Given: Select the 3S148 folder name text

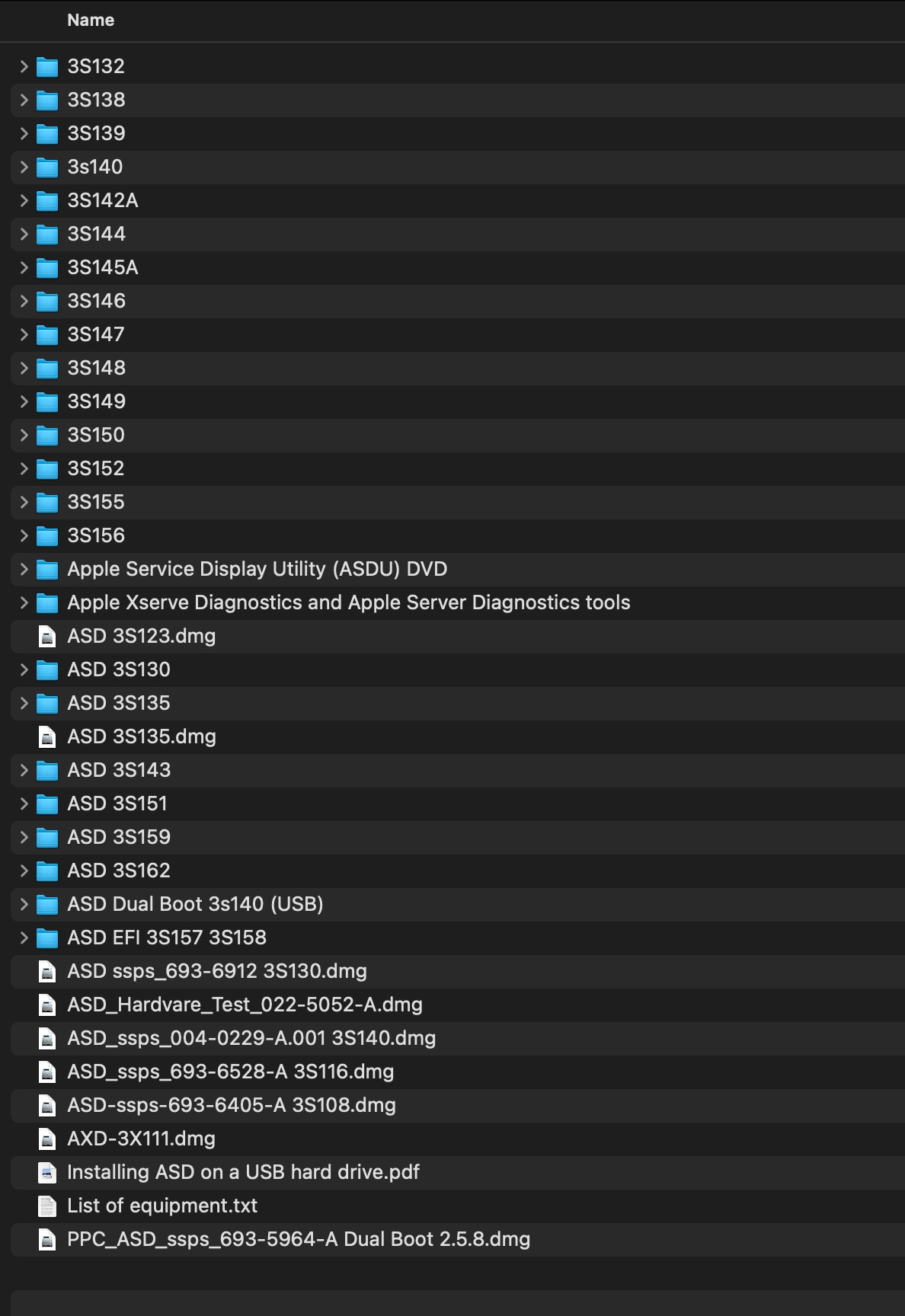Looking at the screenshot, I should [96, 369].
